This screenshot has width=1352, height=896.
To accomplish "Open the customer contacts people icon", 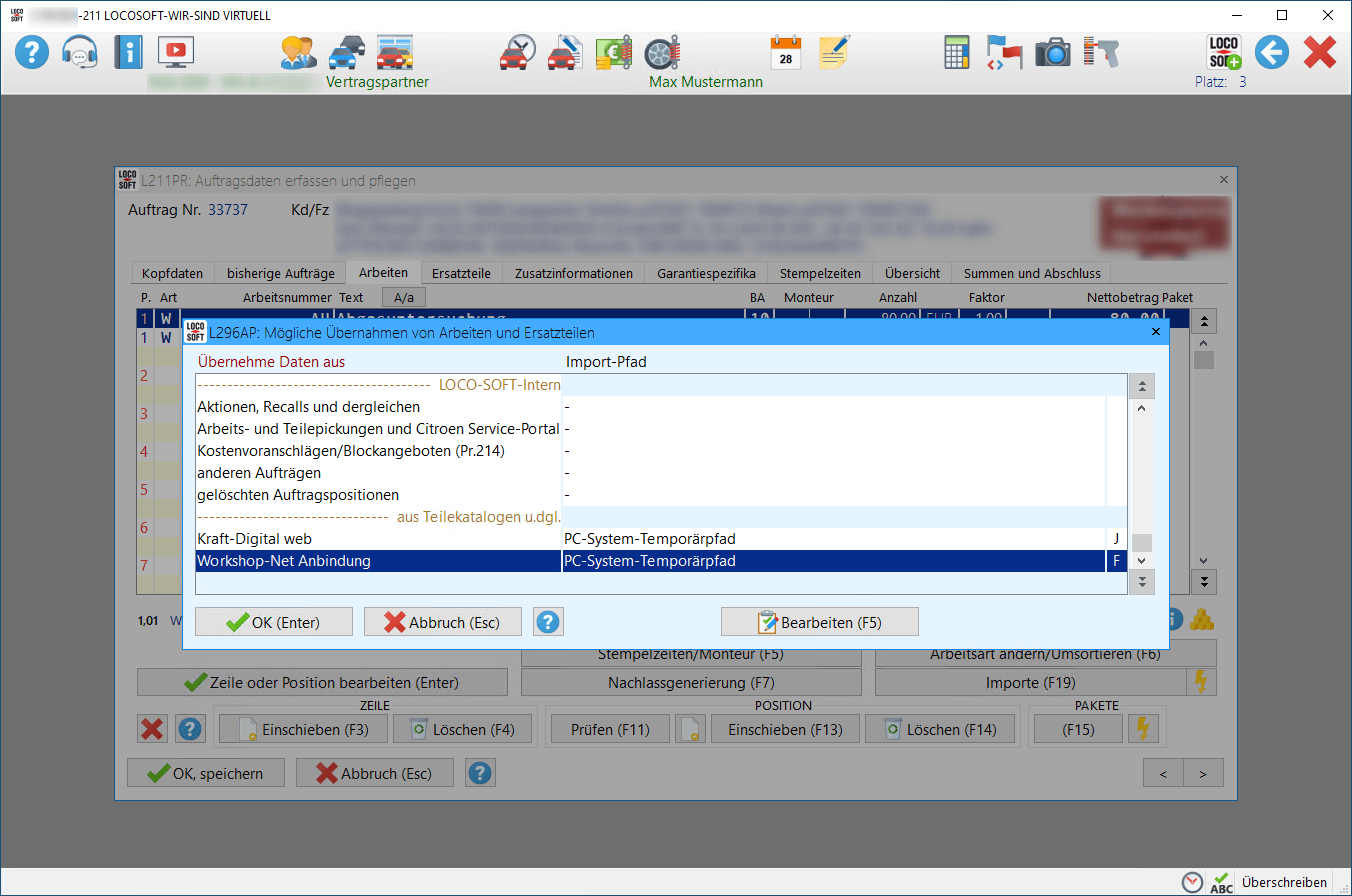I will [298, 52].
